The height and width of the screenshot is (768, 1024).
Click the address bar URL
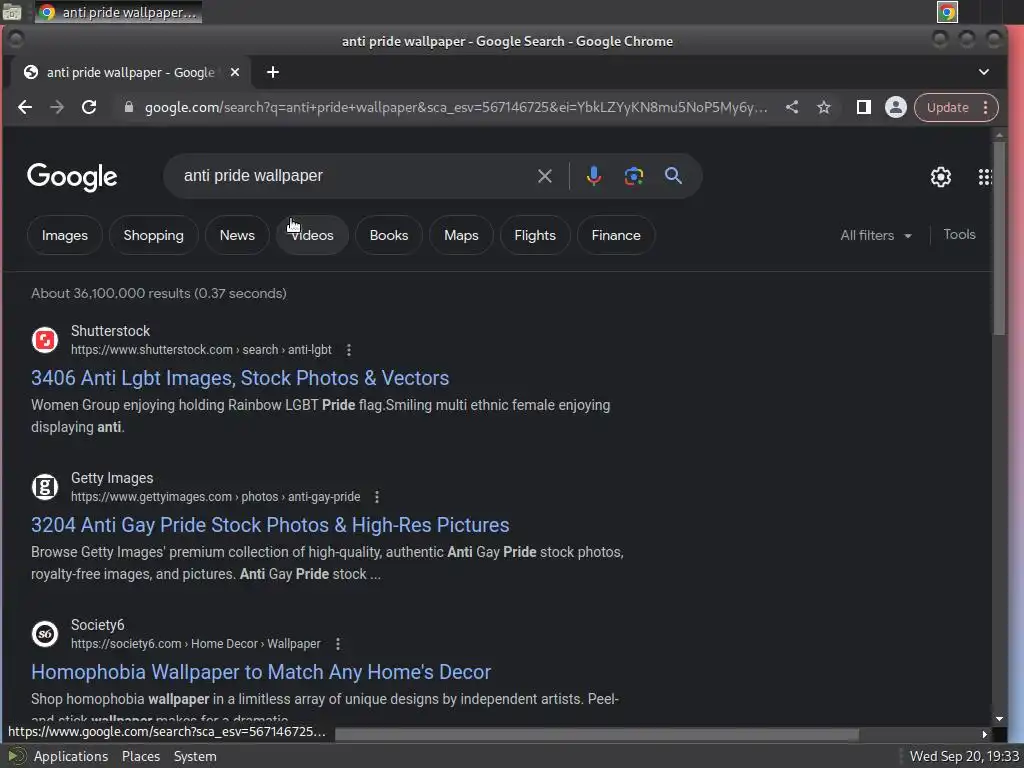(x=456, y=107)
